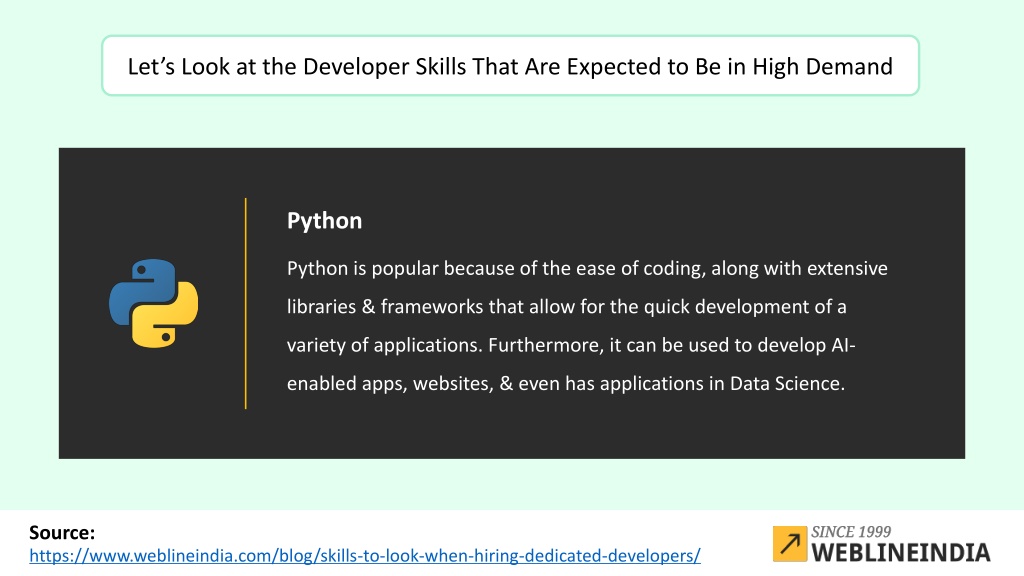Click the Python logo icon
Screen dimensions: 1024x576
(x=153, y=303)
